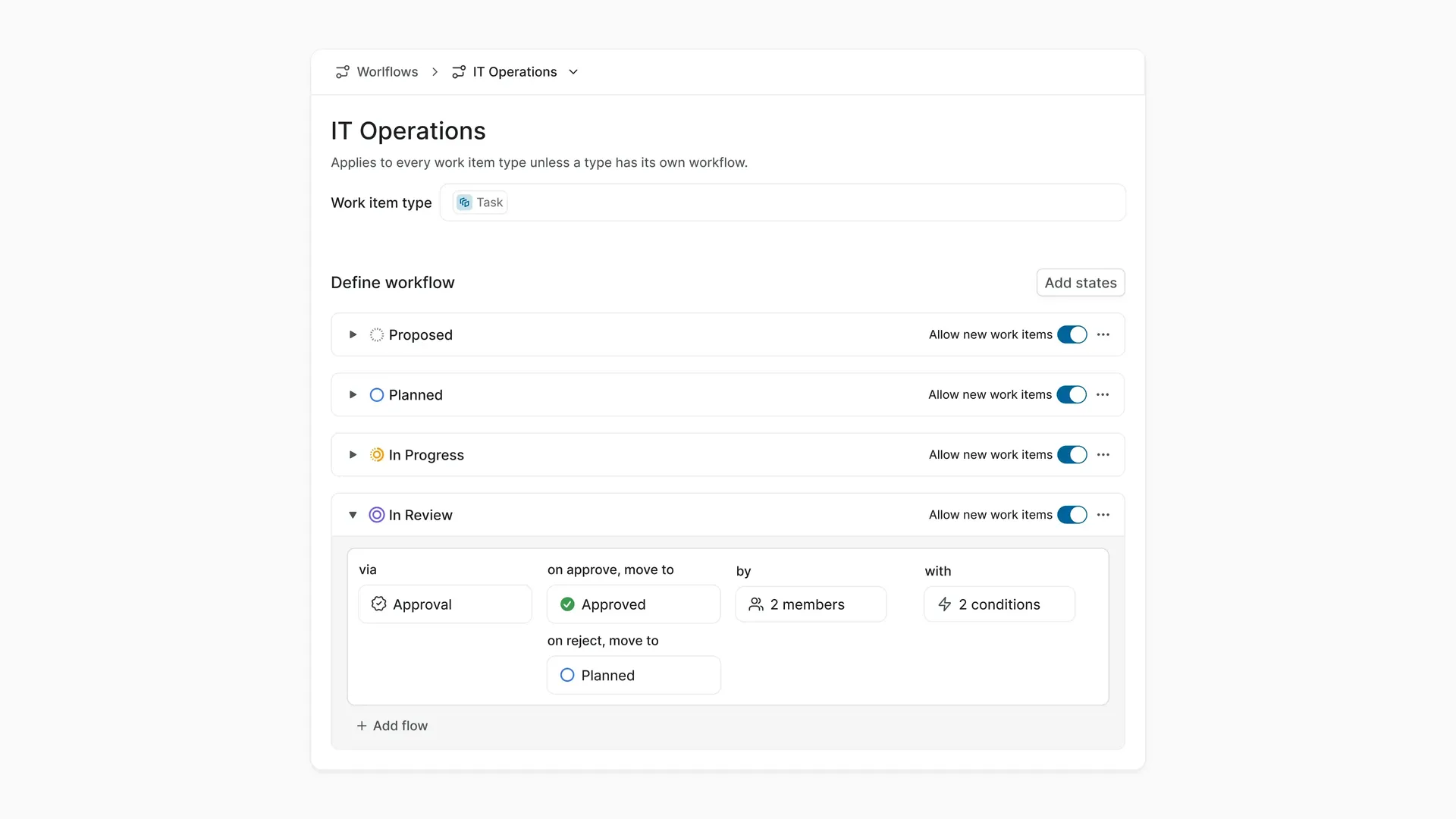
Task: Collapse the In Review state row
Action: click(x=353, y=515)
